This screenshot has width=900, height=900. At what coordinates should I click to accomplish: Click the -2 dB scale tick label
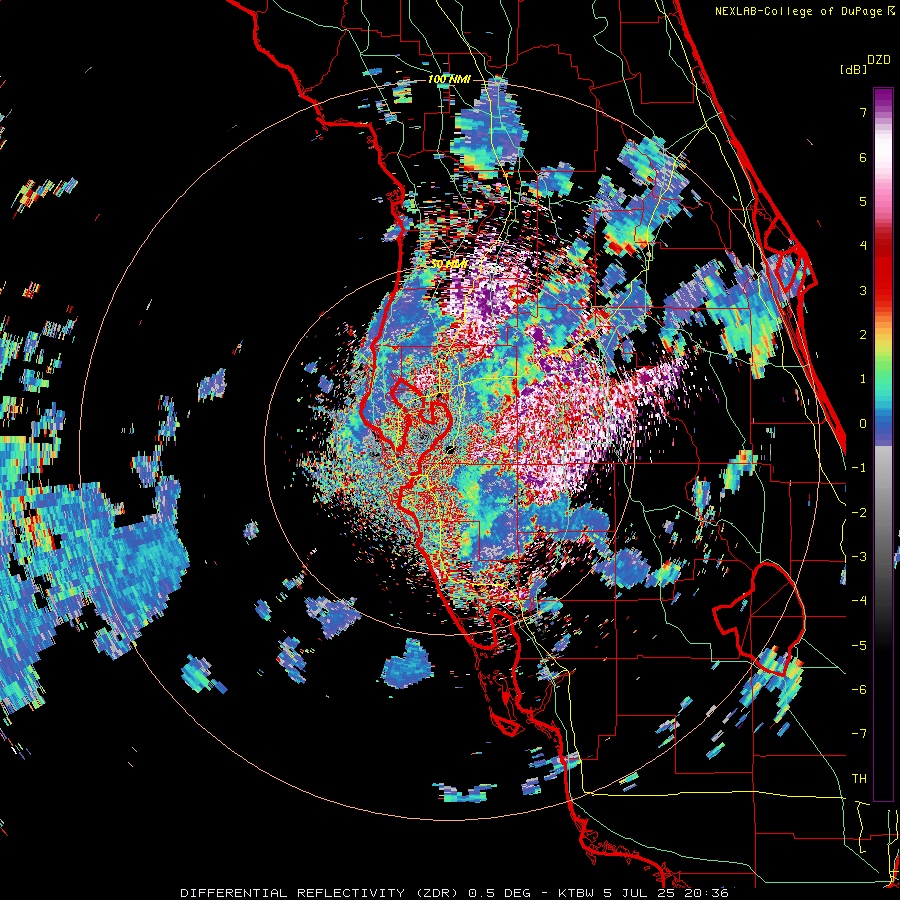859,513
